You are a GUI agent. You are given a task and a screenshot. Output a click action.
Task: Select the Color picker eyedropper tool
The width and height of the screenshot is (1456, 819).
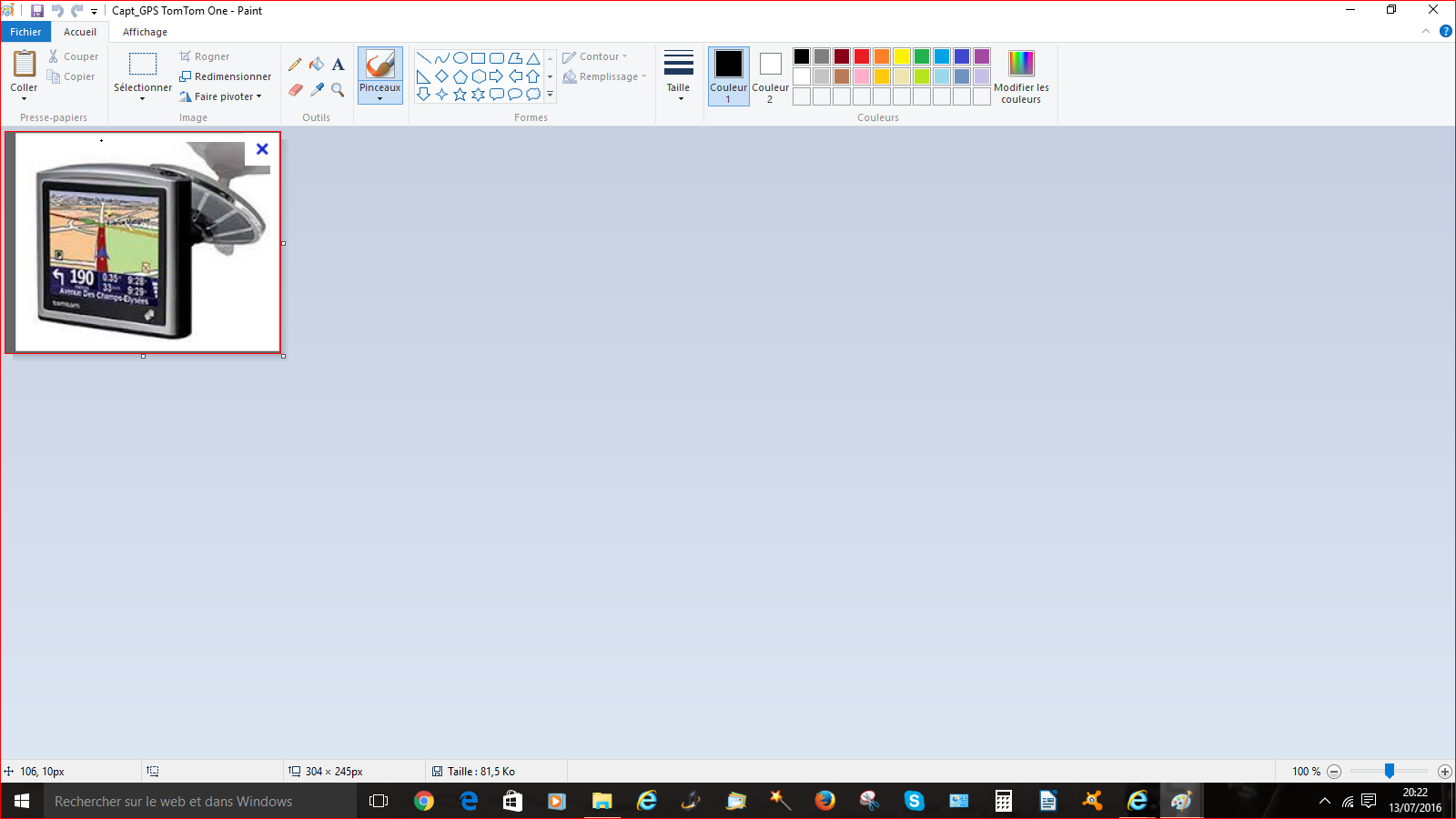point(317,90)
